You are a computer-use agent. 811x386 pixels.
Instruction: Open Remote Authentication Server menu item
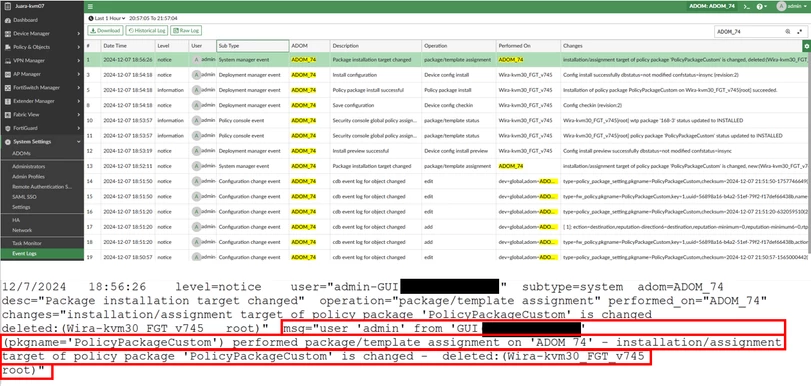pos(42,187)
